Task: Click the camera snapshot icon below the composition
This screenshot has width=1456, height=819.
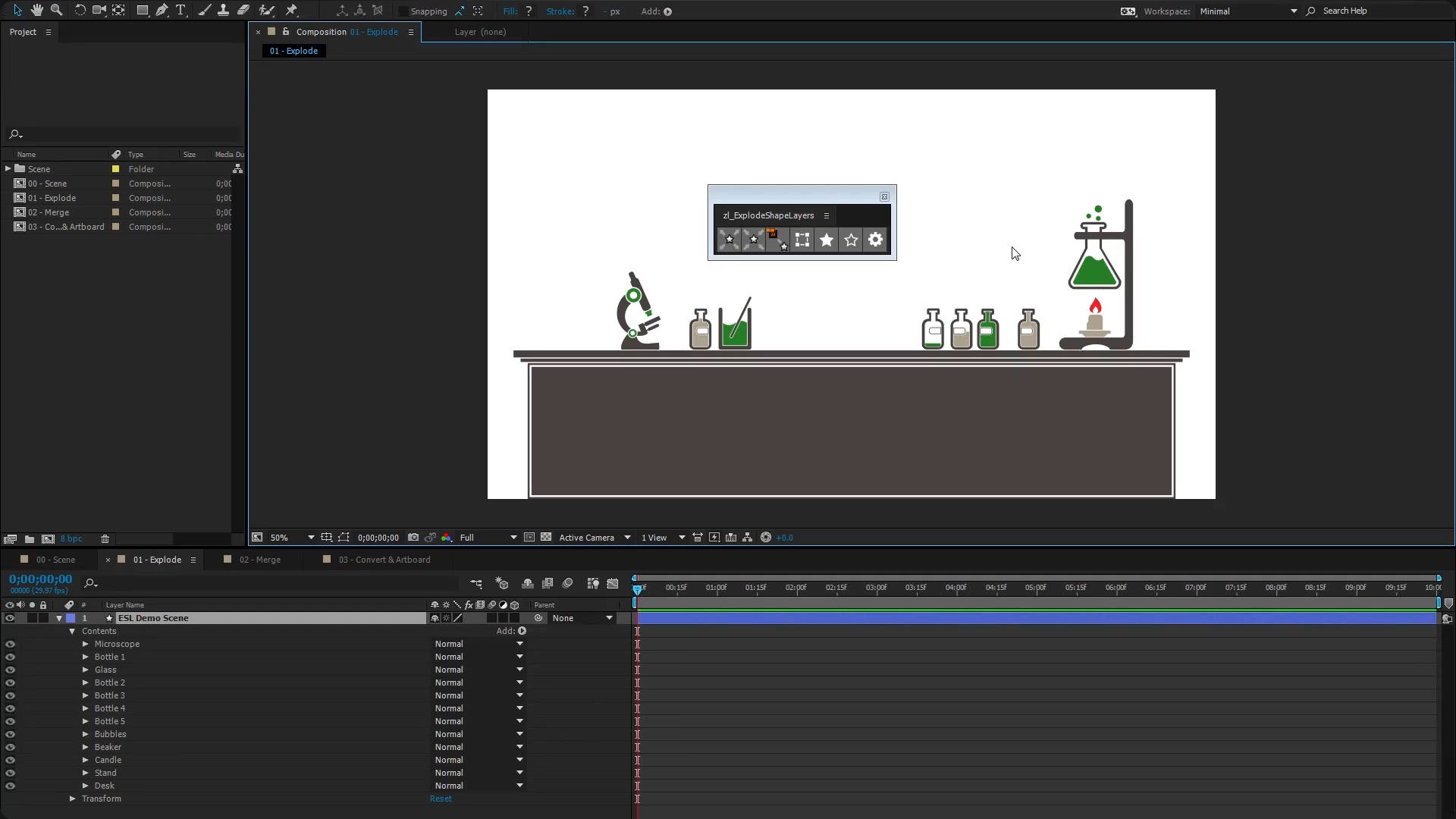Action: 413,537
